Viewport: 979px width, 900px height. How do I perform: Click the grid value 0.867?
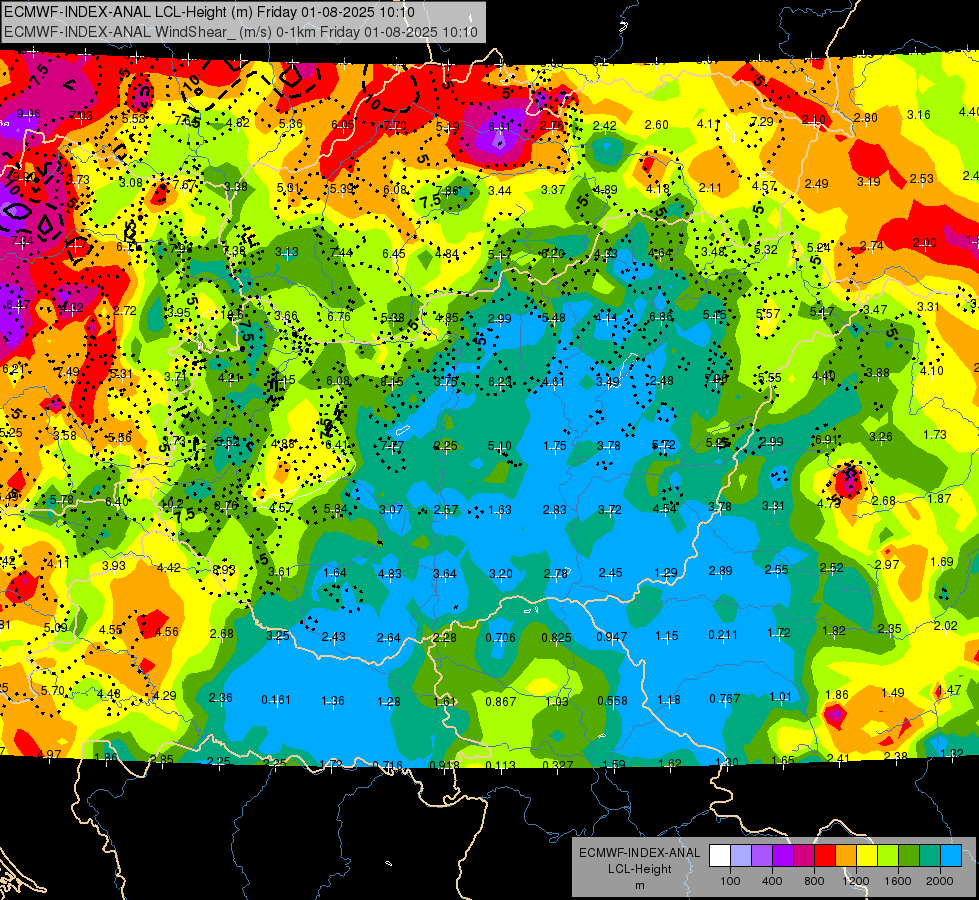(501, 702)
